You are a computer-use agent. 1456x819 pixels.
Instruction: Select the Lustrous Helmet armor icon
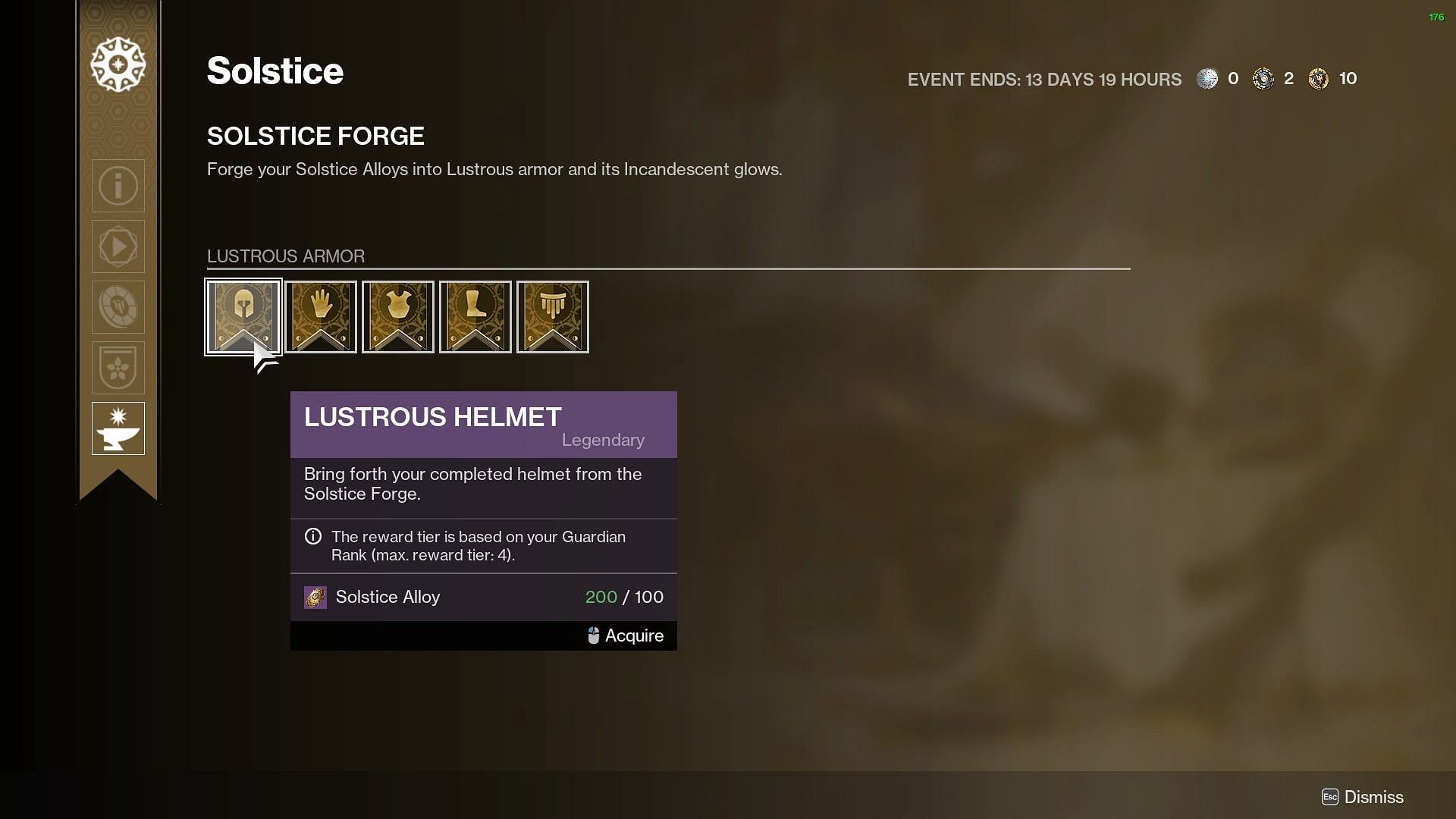[243, 317]
